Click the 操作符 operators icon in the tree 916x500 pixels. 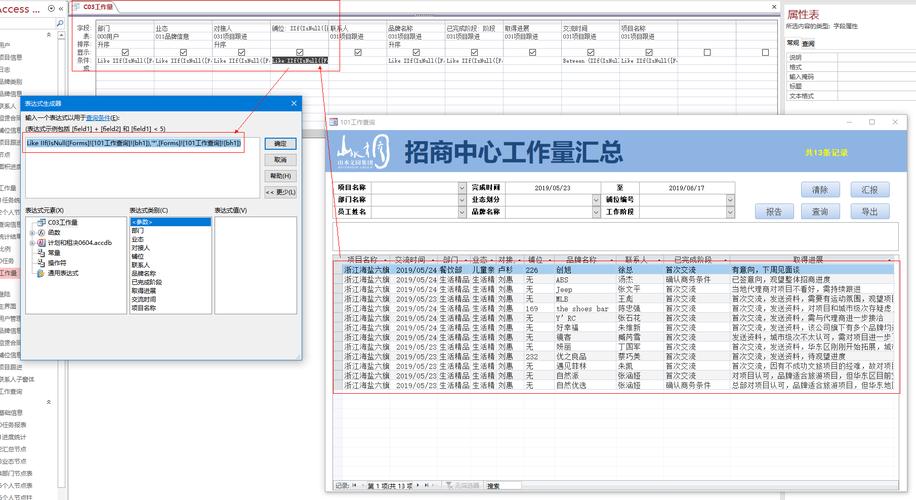point(41,263)
